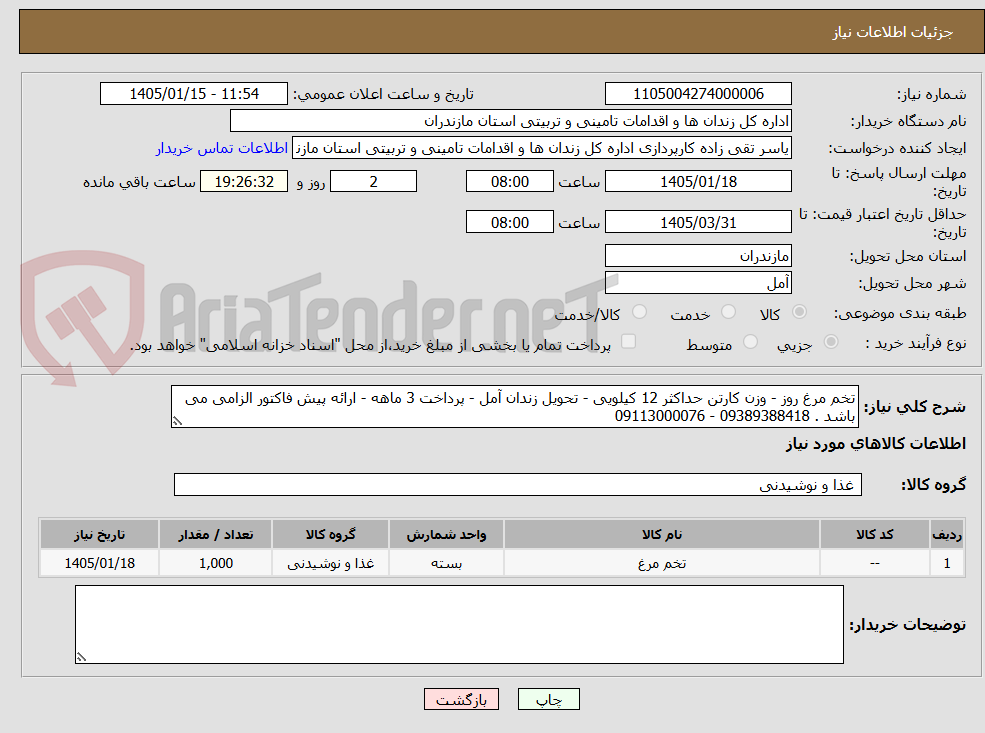Click the delivery province field مازندران
This screenshot has height=733, width=985.
[x=698, y=256]
